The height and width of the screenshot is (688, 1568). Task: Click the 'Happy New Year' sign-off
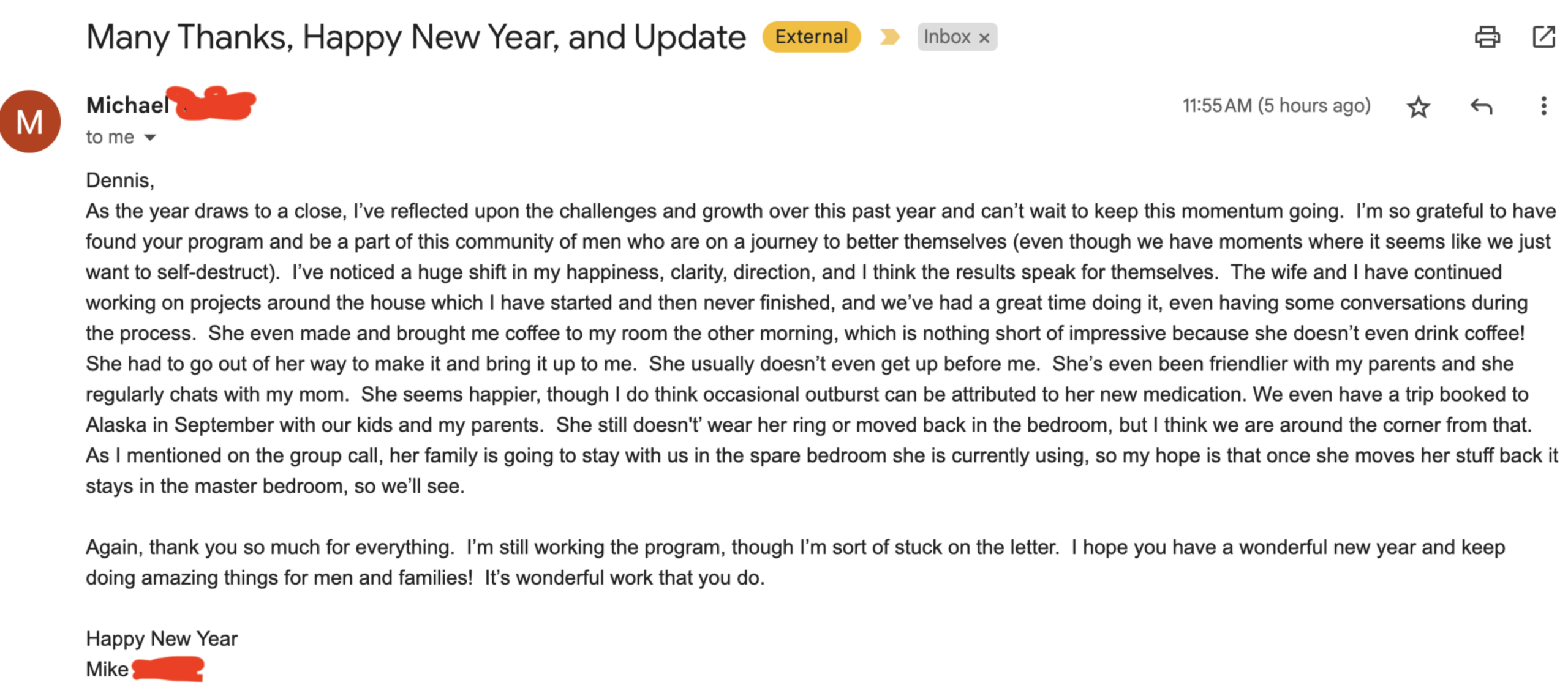coord(162,638)
